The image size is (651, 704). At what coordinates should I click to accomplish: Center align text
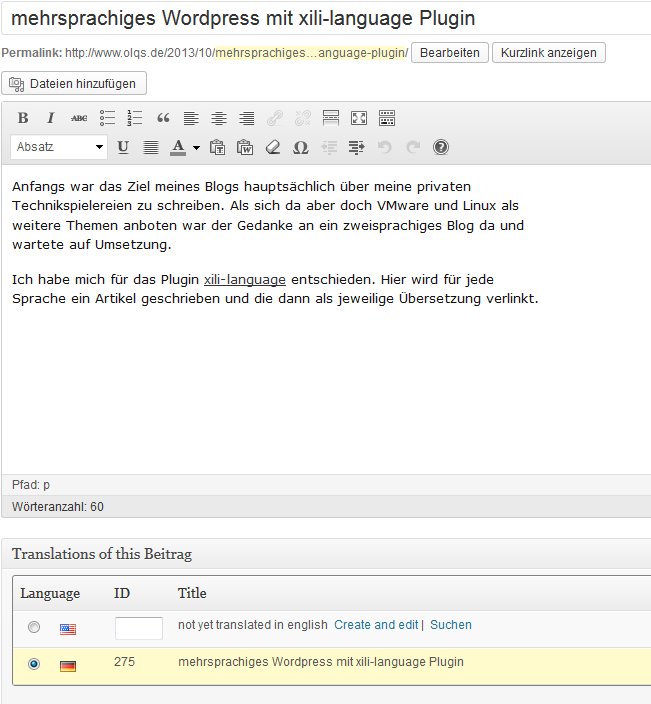tap(219, 118)
